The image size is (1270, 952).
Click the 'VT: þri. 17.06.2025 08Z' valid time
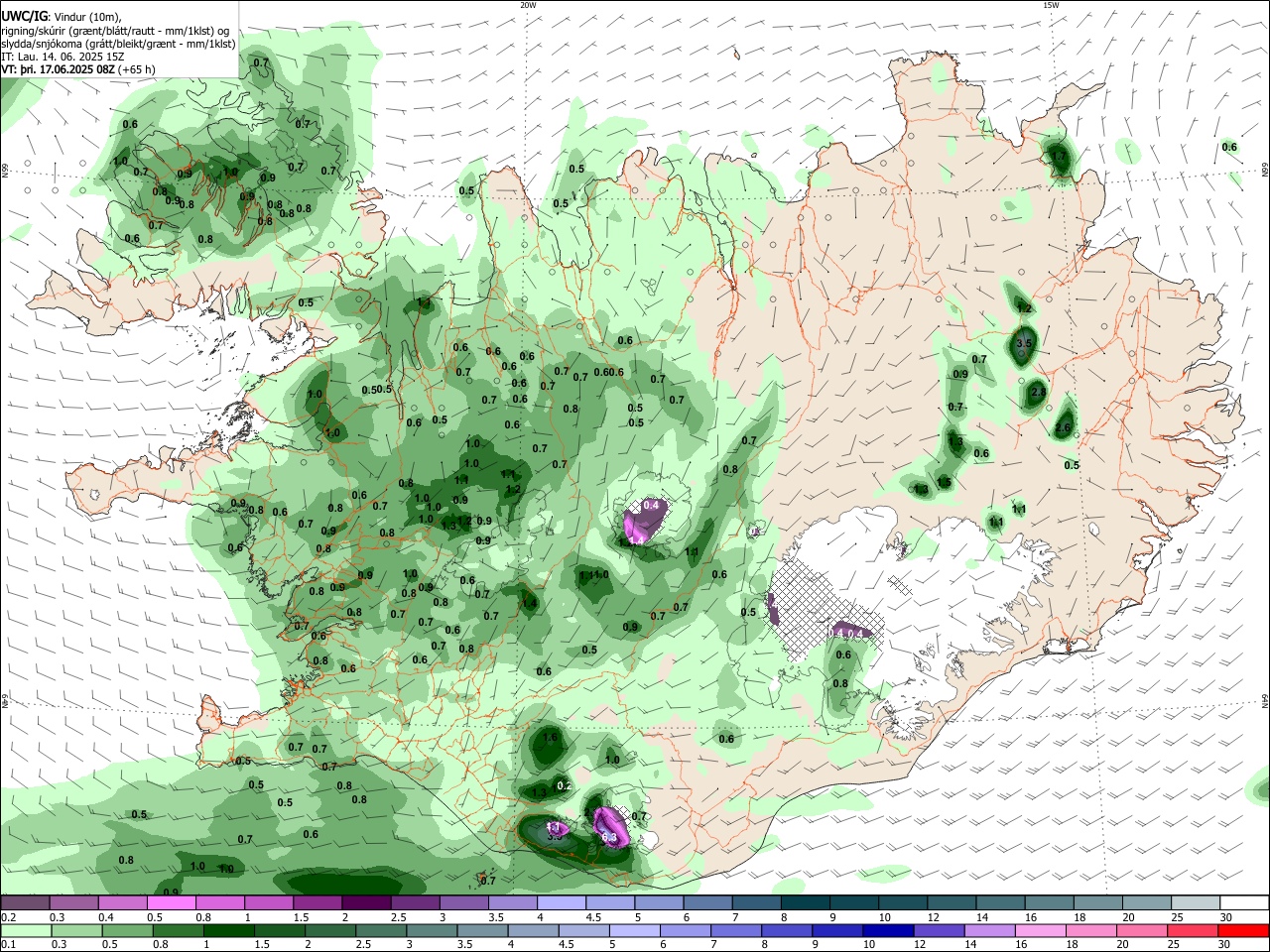click(59, 70)
